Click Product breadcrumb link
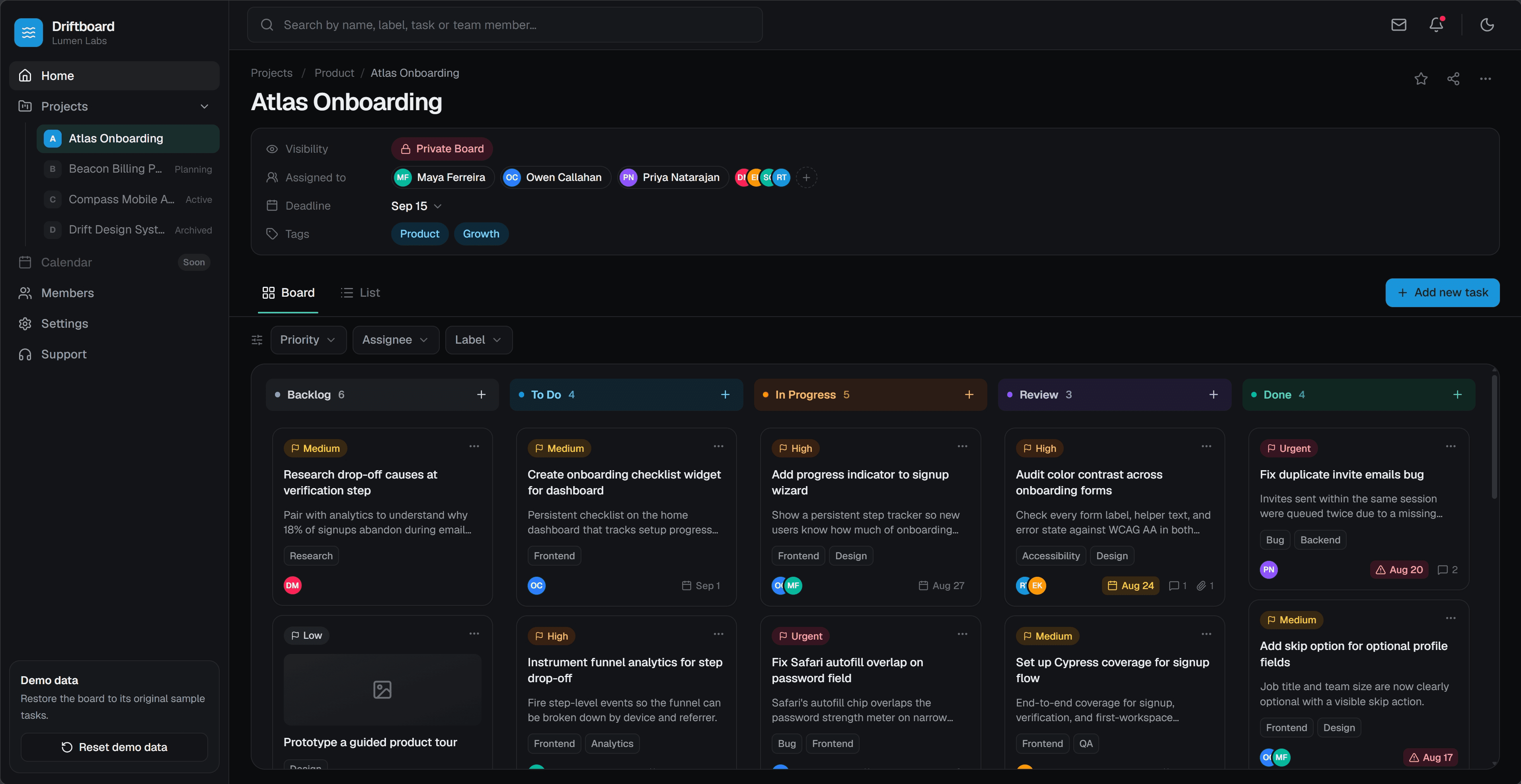The width and height of the screenshot is (1521, 784). pos(334,73)
